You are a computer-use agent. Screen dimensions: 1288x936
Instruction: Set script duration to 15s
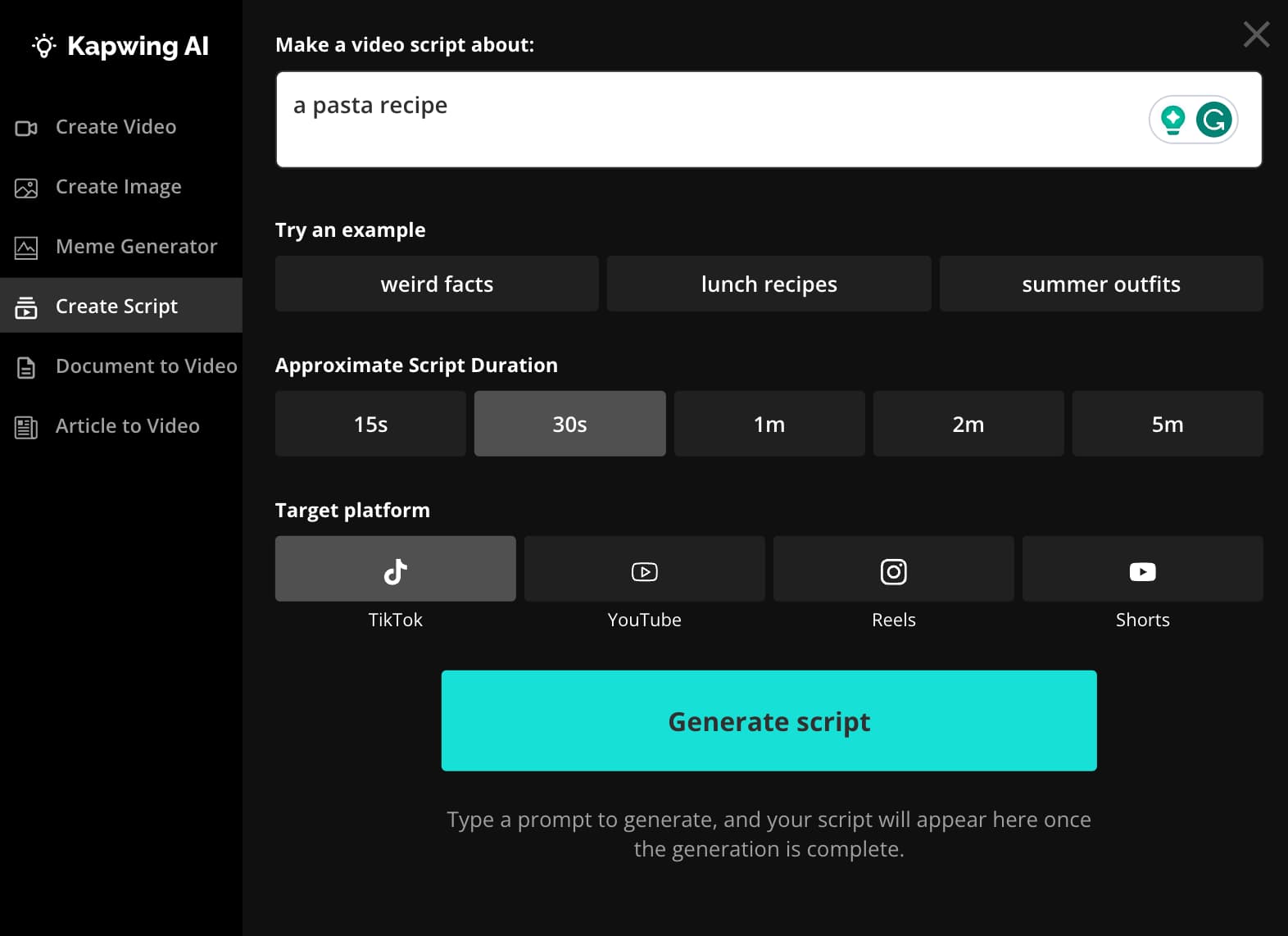(x=370, y=424)
